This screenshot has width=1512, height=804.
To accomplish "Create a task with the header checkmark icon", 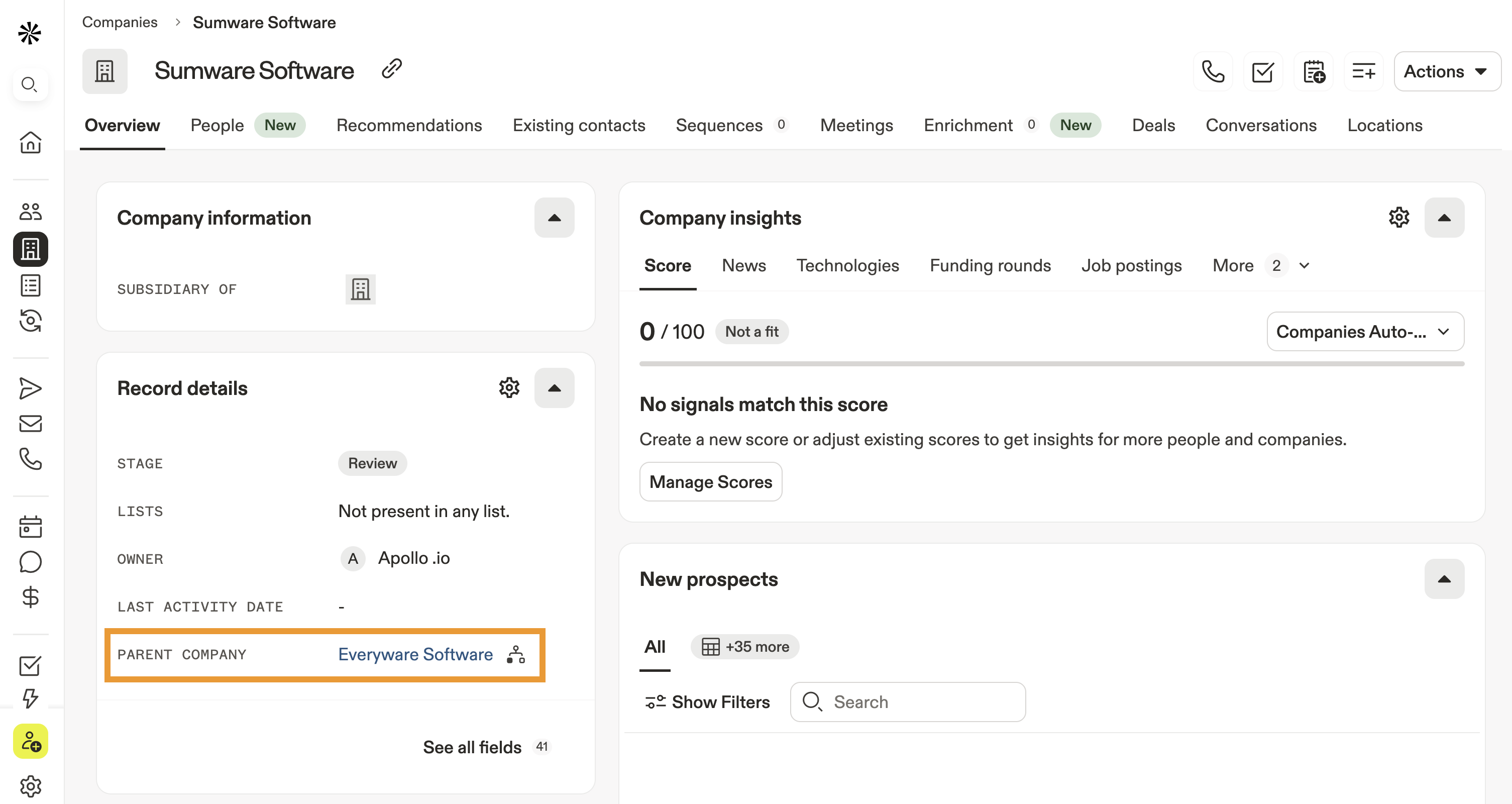I will (x=1262, y=72).
